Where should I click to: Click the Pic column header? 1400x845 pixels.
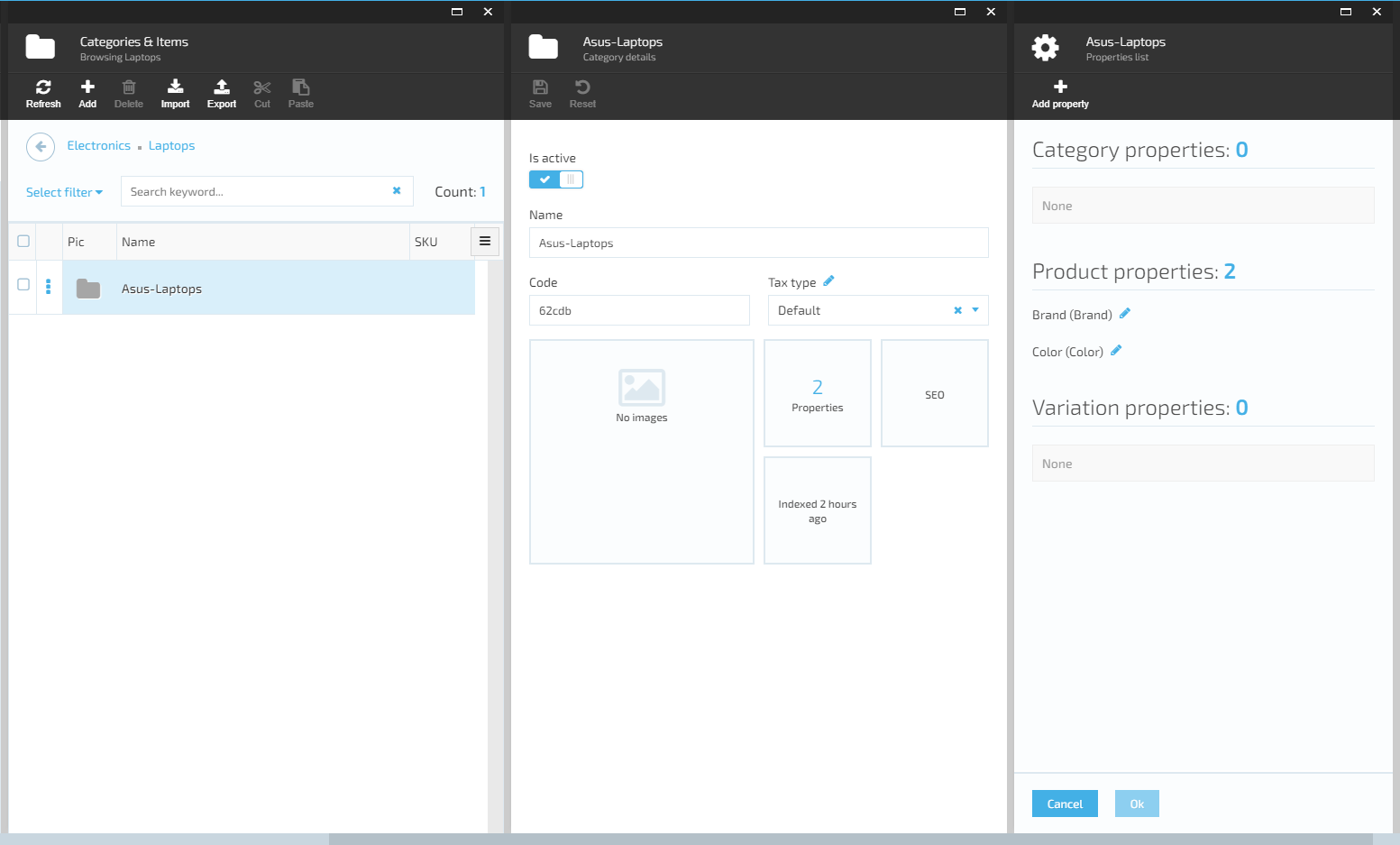tap(89, 242)
